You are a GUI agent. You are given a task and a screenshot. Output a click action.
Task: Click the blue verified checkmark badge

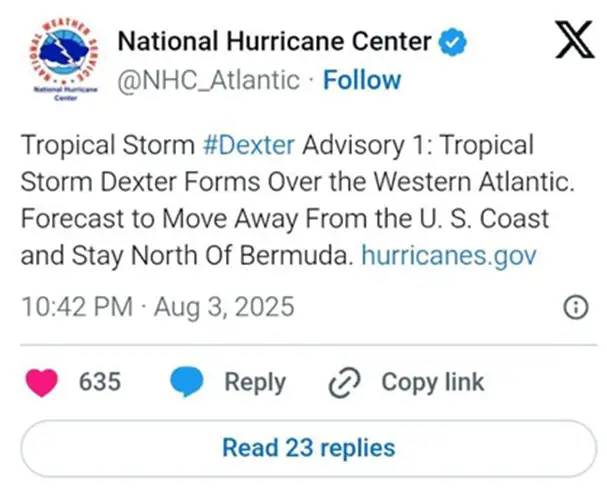[x=452, y=42]
